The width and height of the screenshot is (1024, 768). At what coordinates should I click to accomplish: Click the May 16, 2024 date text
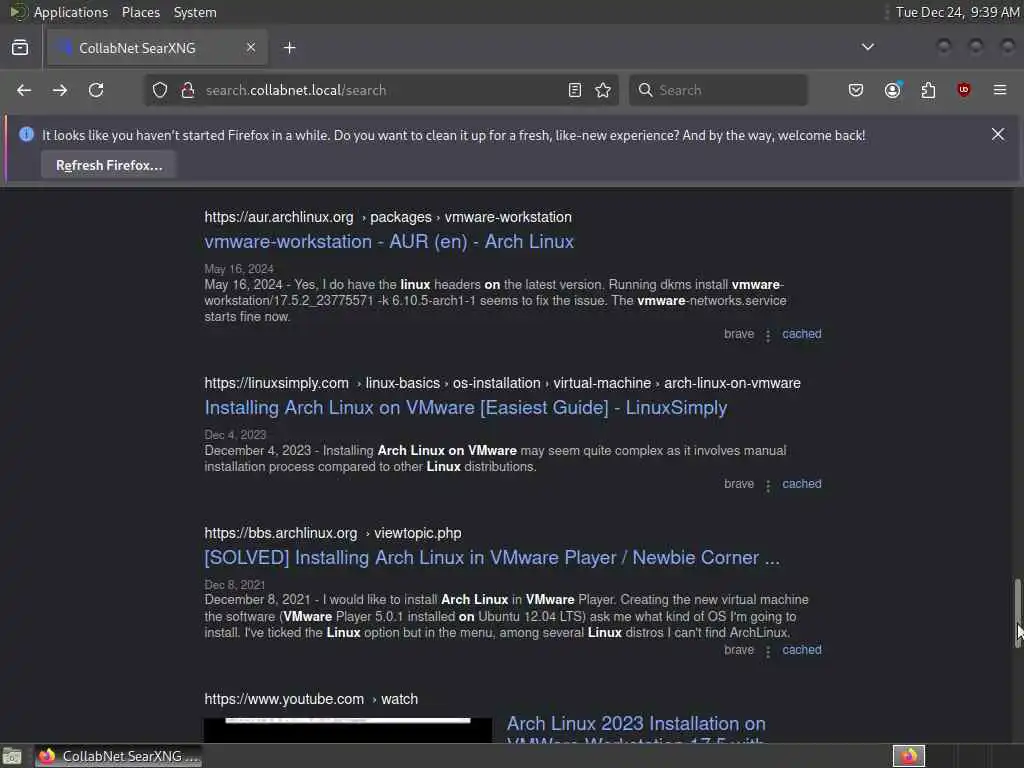pos(239,269)
